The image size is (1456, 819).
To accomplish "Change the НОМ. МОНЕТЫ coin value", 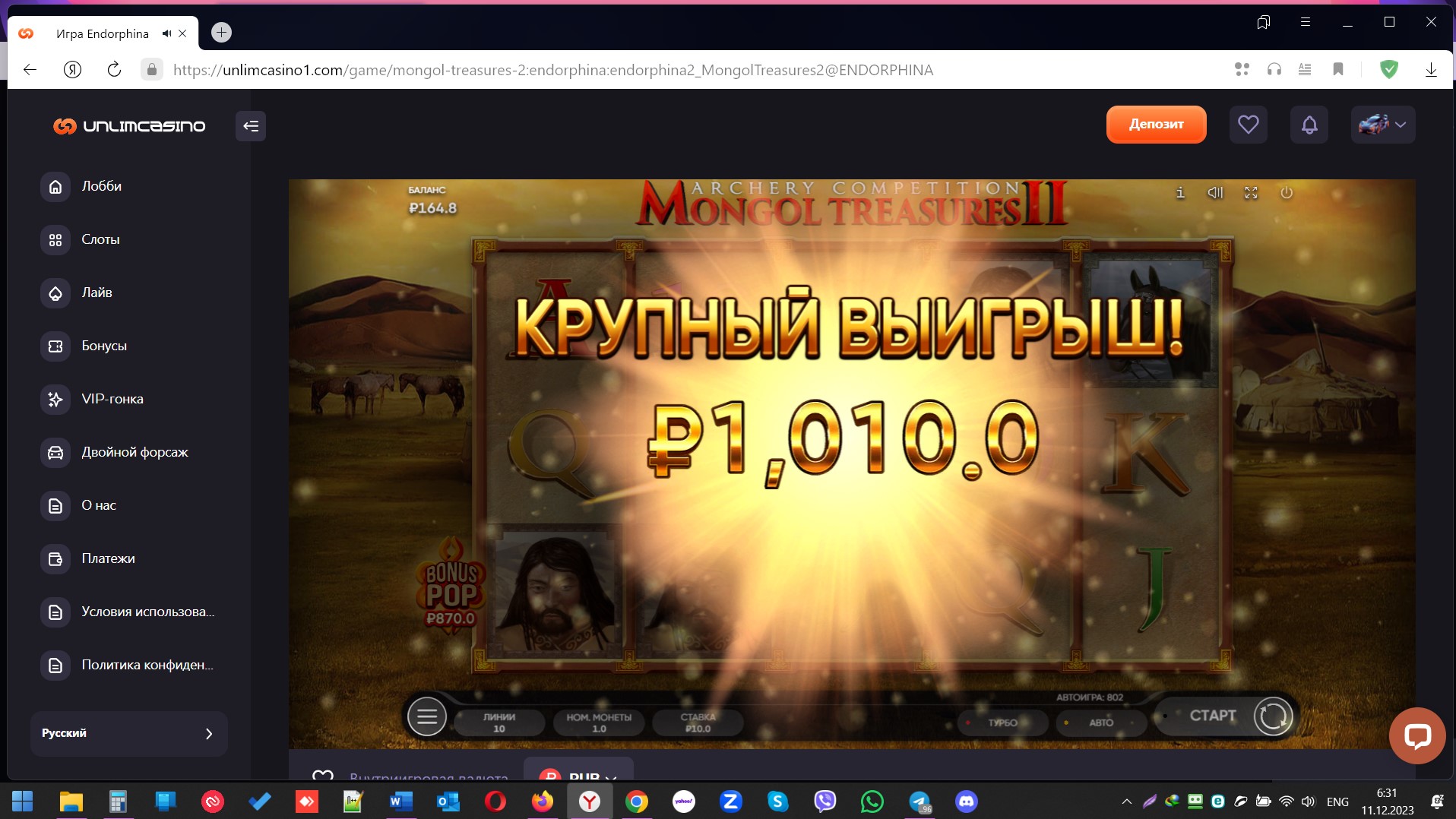I will 599,723.
